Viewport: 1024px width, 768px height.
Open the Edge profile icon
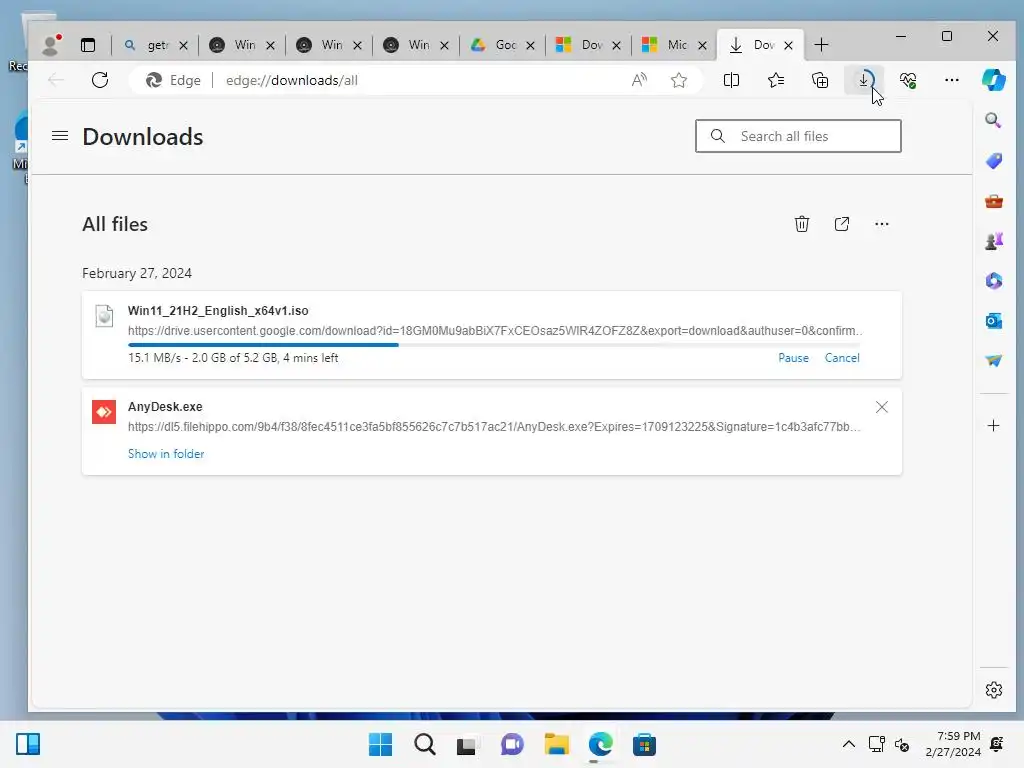[51, 44]
